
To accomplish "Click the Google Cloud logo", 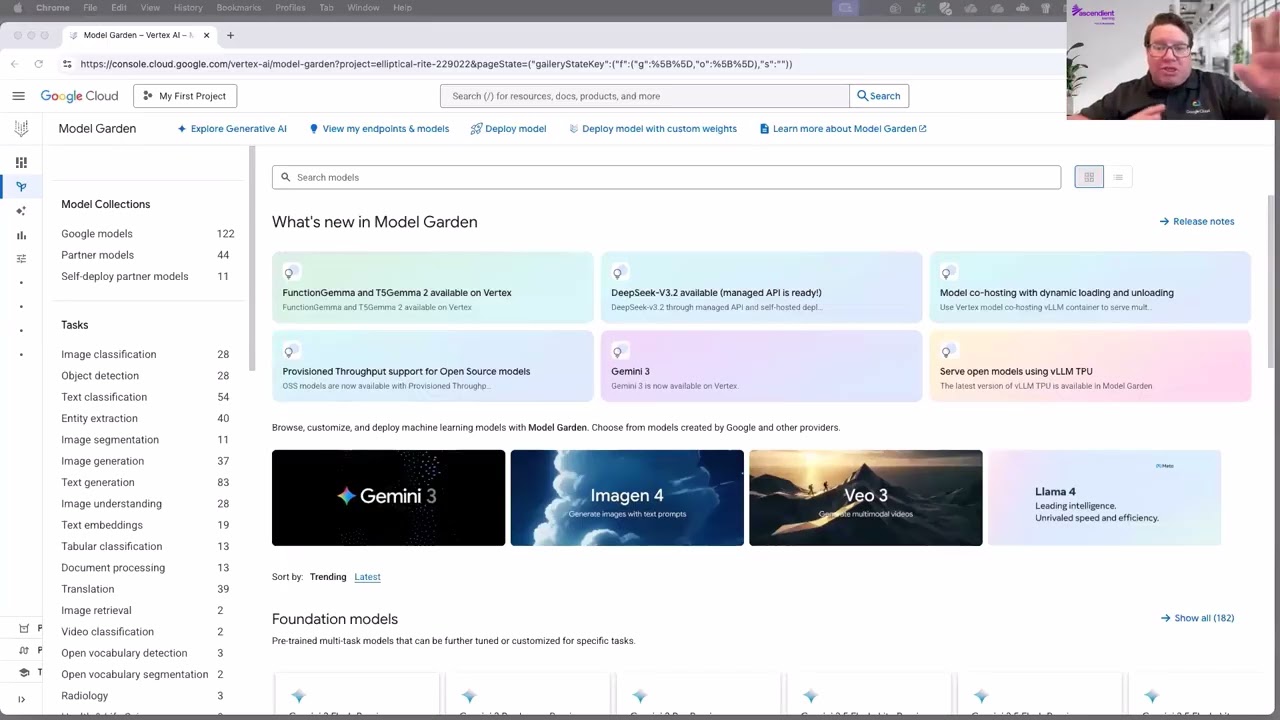I will click(79, 96).
